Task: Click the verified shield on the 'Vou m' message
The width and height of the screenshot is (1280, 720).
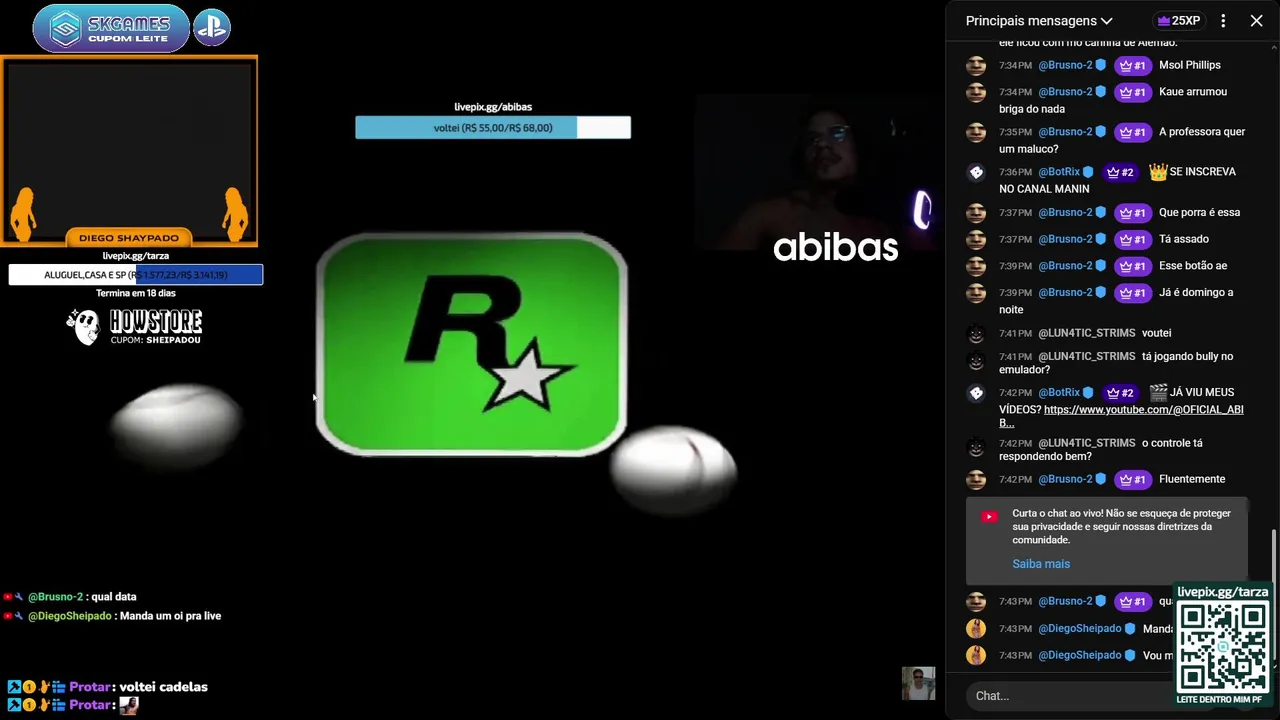Action: (x=1130, y=656)
